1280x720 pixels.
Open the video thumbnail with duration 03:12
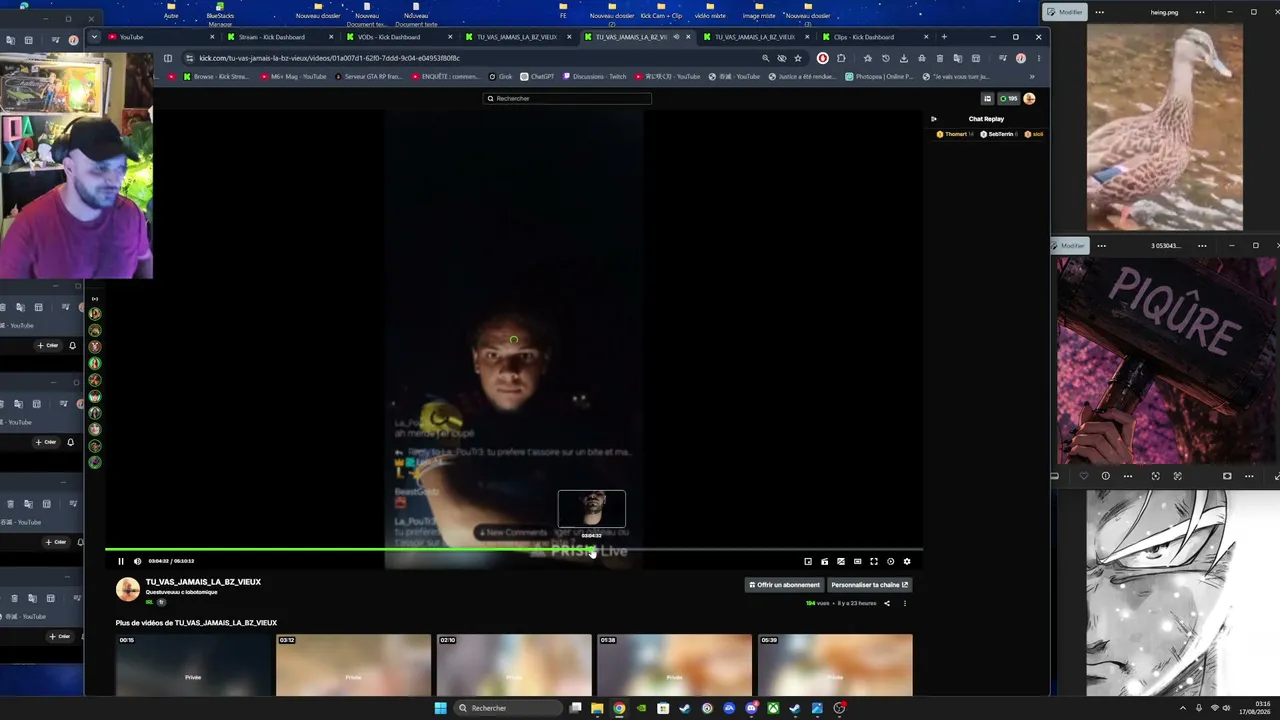pyautogui.click(x=353, y=665)
